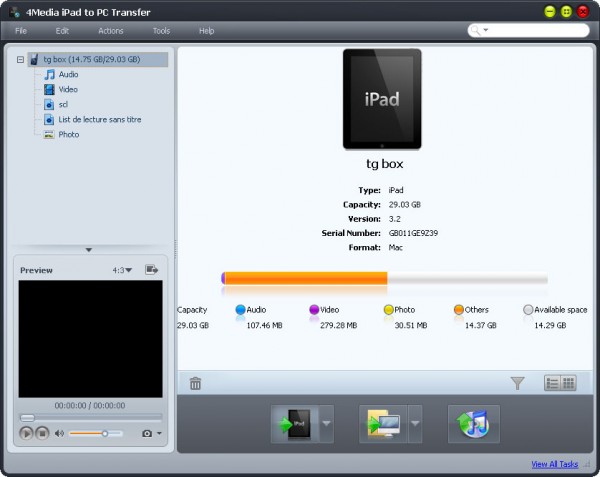This screenshot has height=477, width=600.
Task: Take a snapshot with the camera icon
Action: [148, 433]
